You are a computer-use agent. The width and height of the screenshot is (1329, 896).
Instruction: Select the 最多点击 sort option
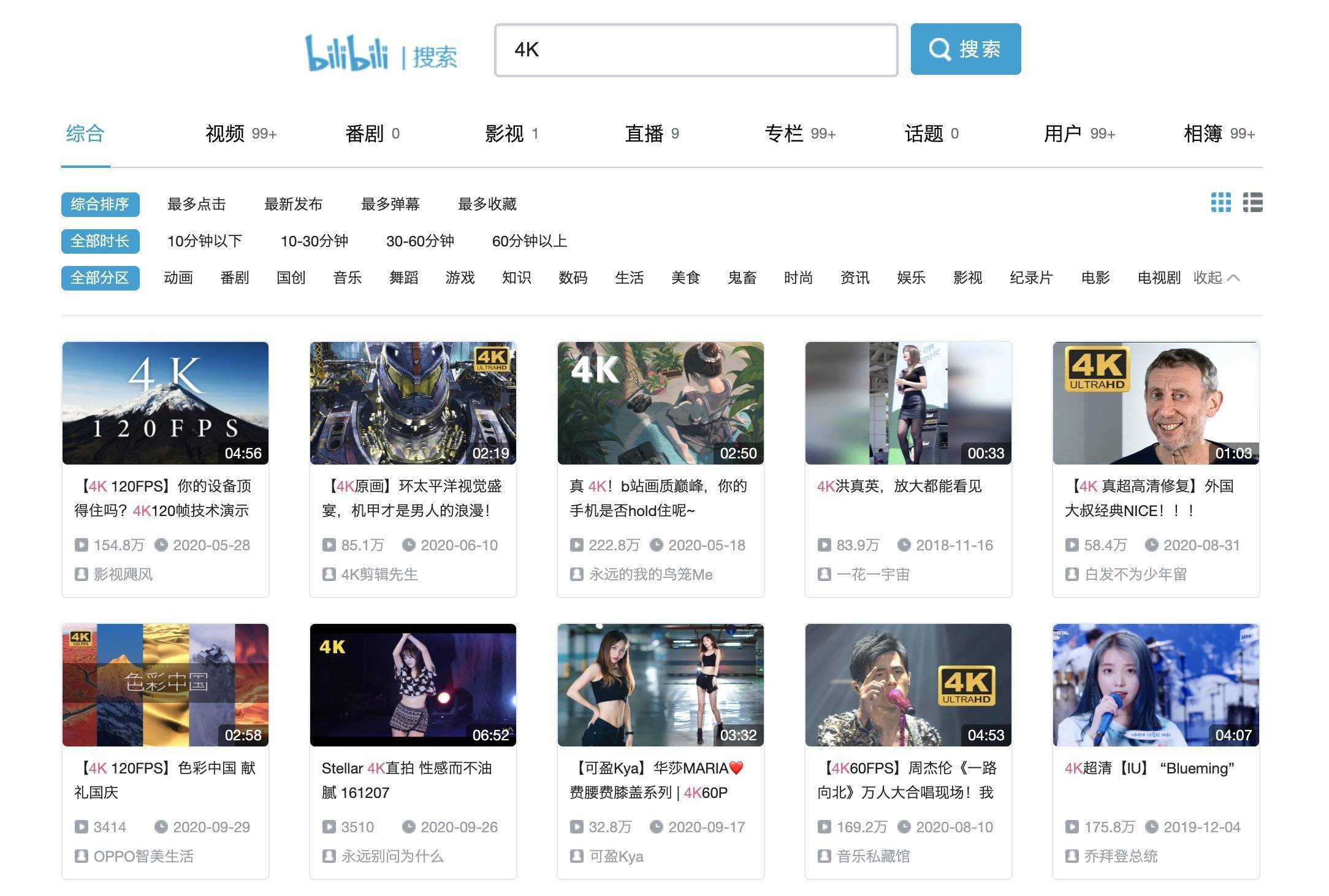point(196,204)
